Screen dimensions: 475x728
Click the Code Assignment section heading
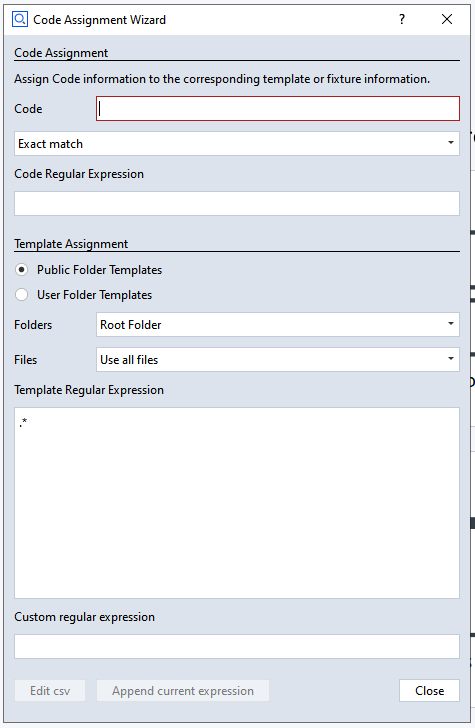click(61, 53)
